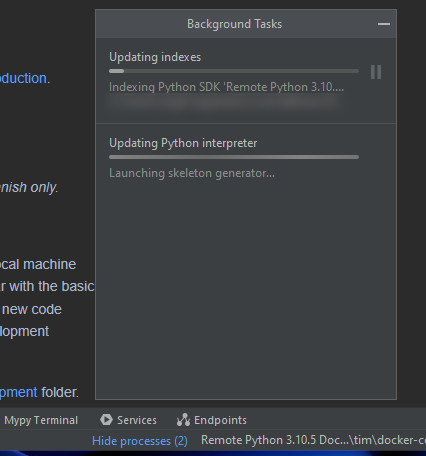Click the Services play-hexagon icon
The width and height of the screenshot is (426, 456).
pos(106,420)
